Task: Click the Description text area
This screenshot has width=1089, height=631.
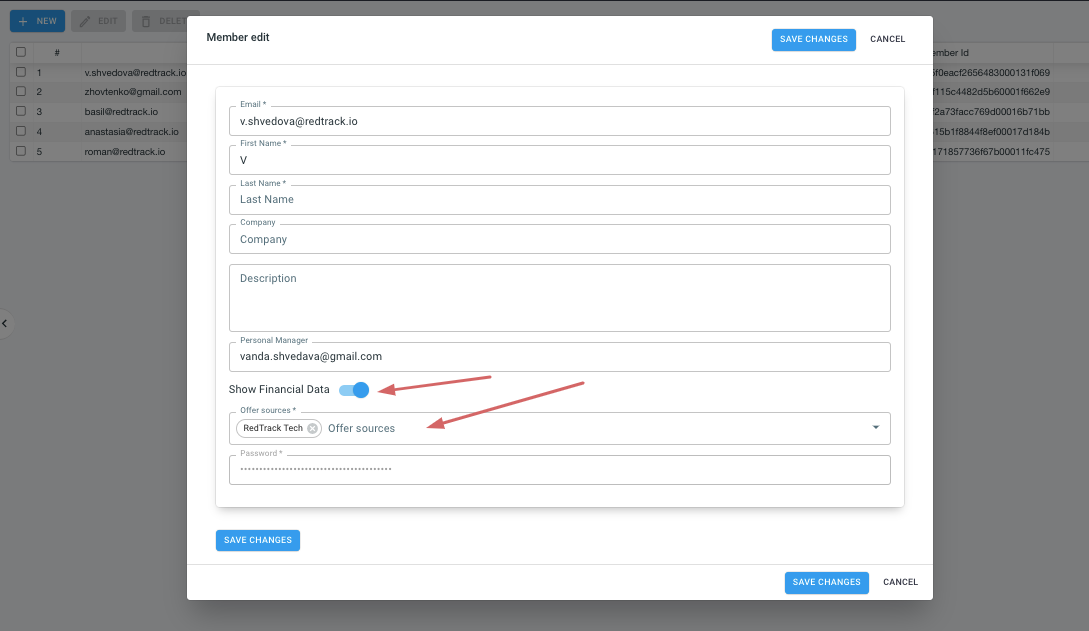Action: point(560,297)
